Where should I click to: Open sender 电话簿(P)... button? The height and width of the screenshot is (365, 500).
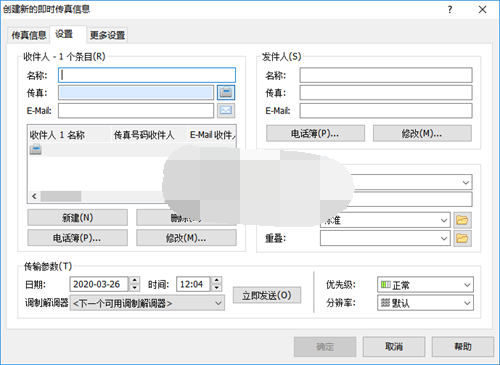[x=315, y=133]
